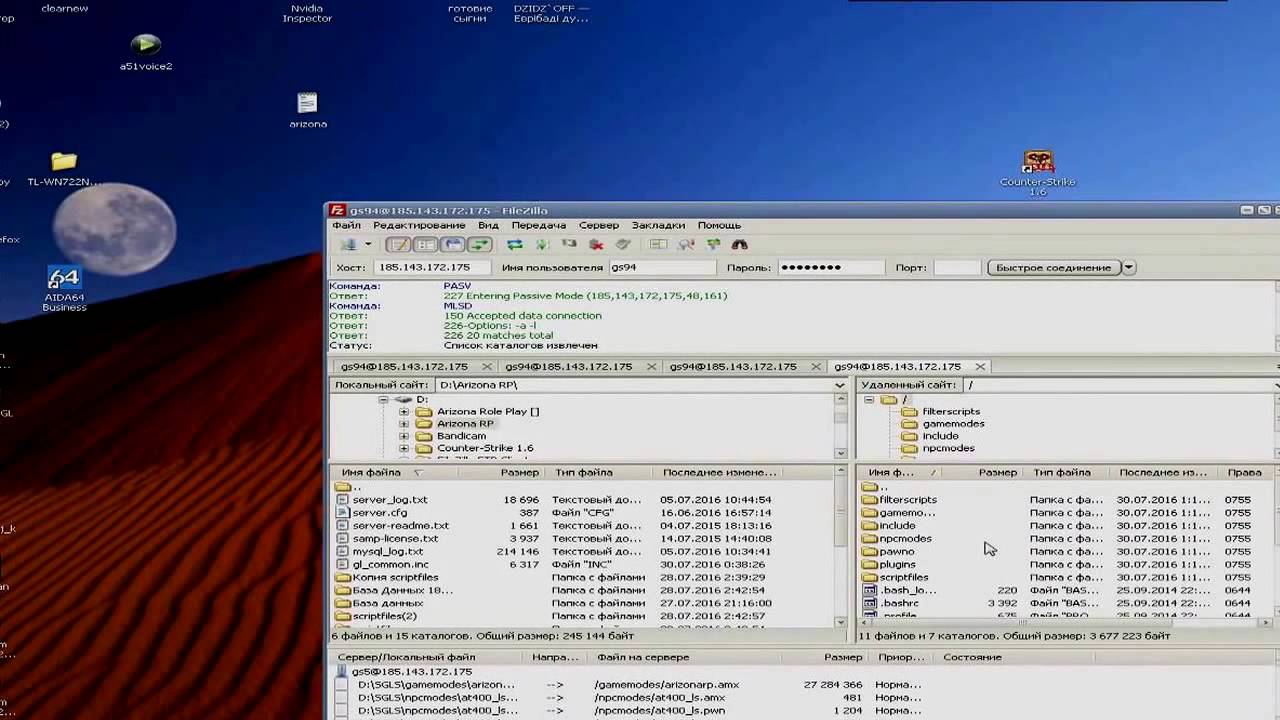1280x720 pixels.
Task: Collapse the D: drive tree node
Action: [383, 400]
